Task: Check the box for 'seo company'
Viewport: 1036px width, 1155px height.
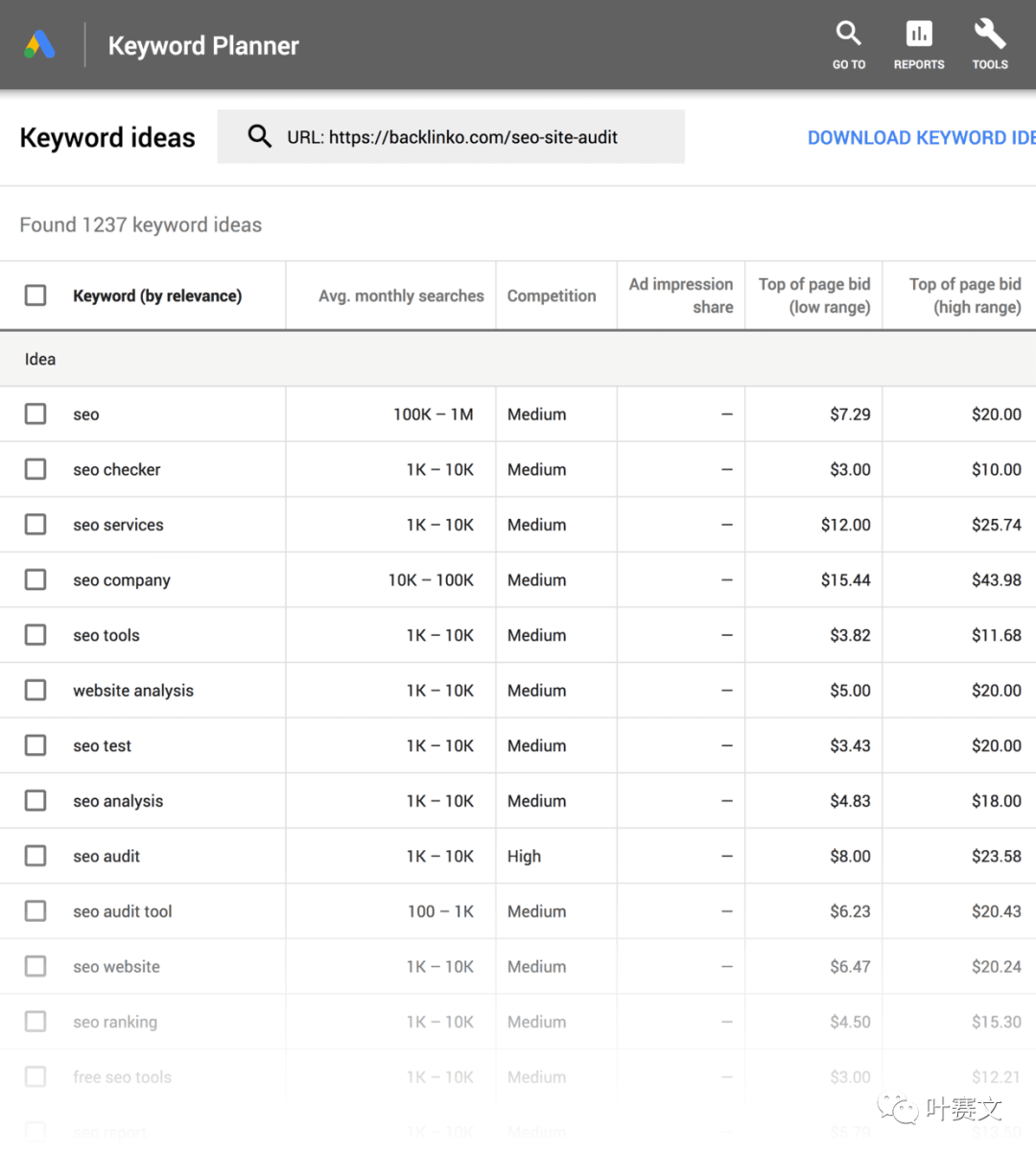Action: 35,579
